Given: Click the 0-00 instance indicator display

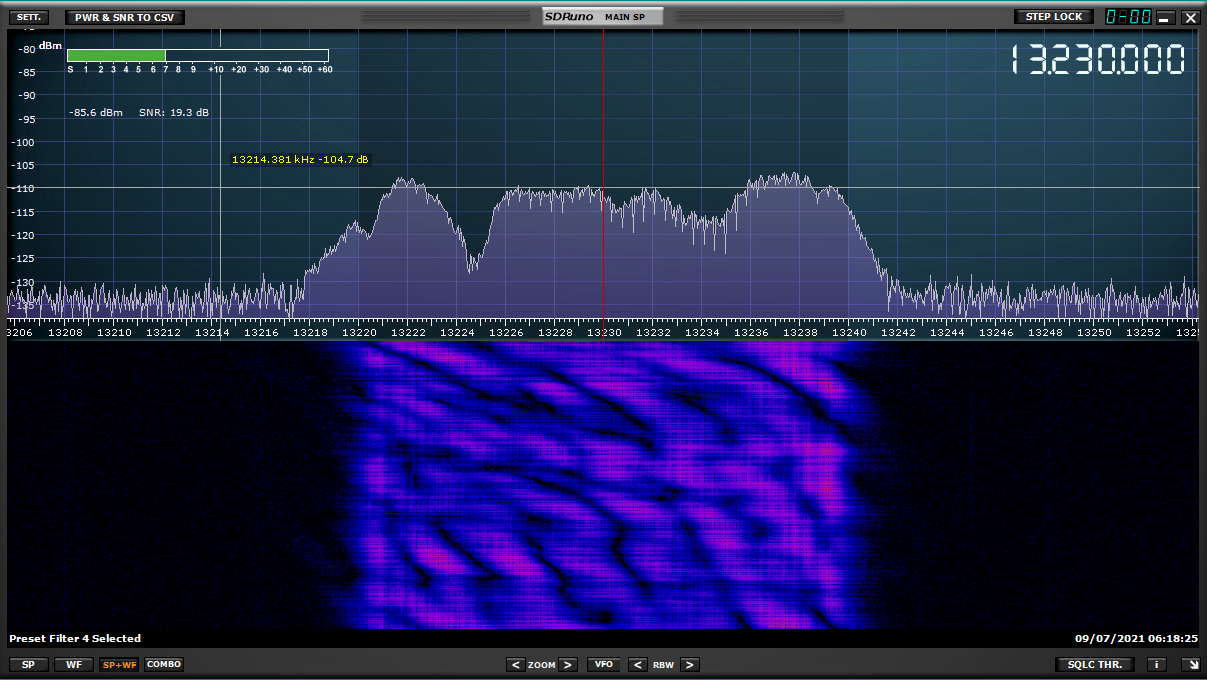Looking at the screenshot, I should click(1127, 17).
